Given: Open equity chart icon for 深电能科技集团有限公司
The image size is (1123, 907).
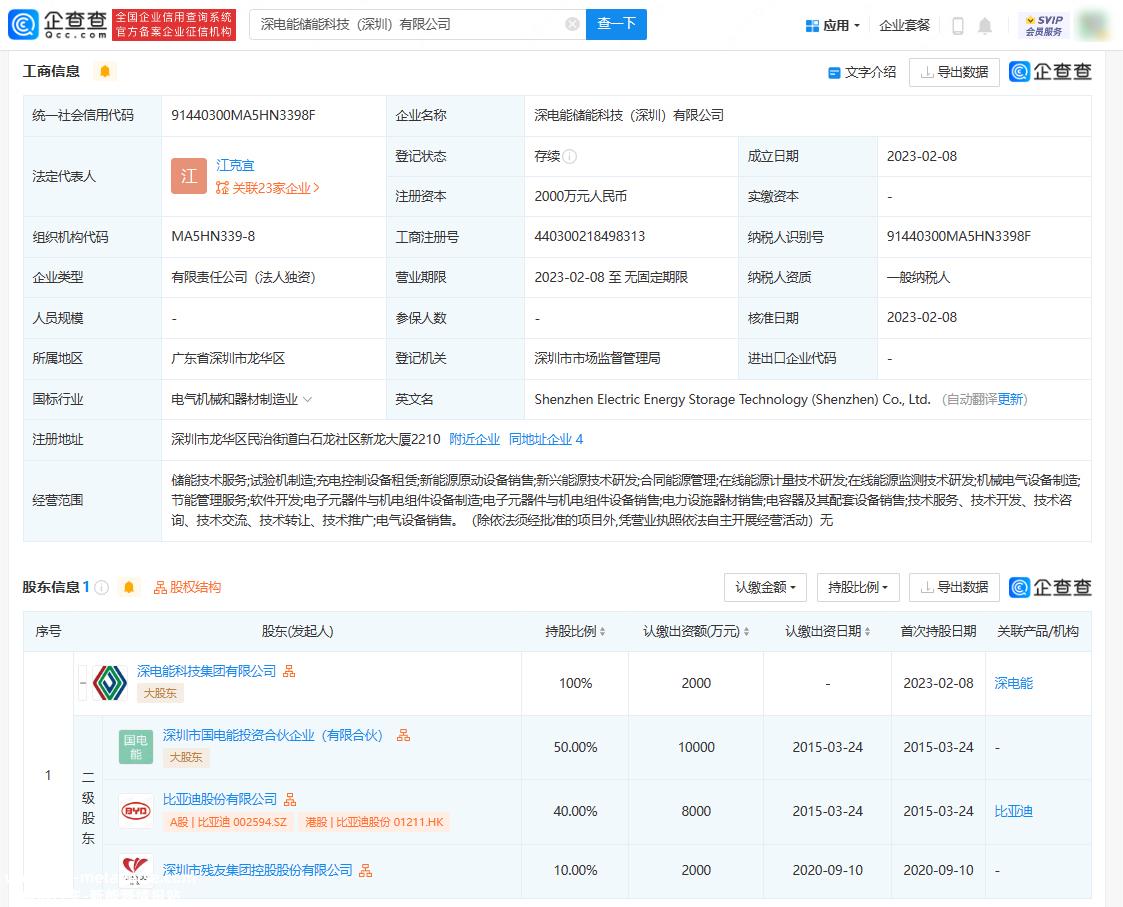Looking at the screenshot, I should [289, 671].
